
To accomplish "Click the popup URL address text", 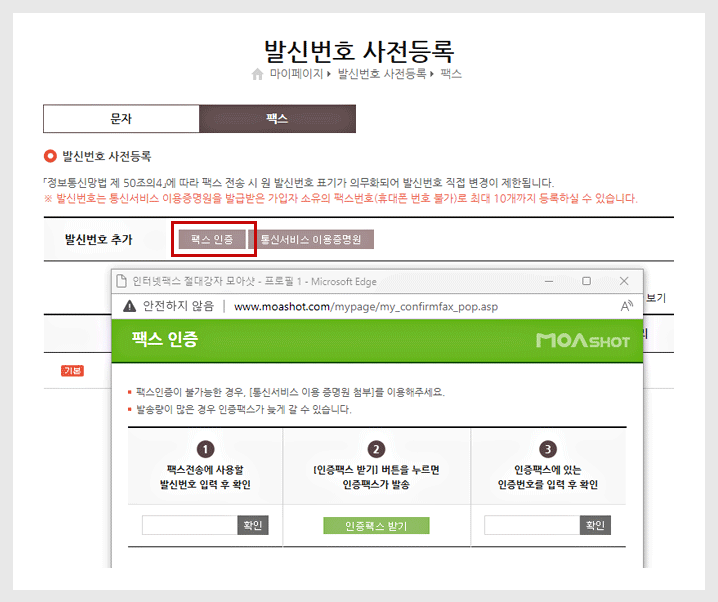I will [366, 307].
